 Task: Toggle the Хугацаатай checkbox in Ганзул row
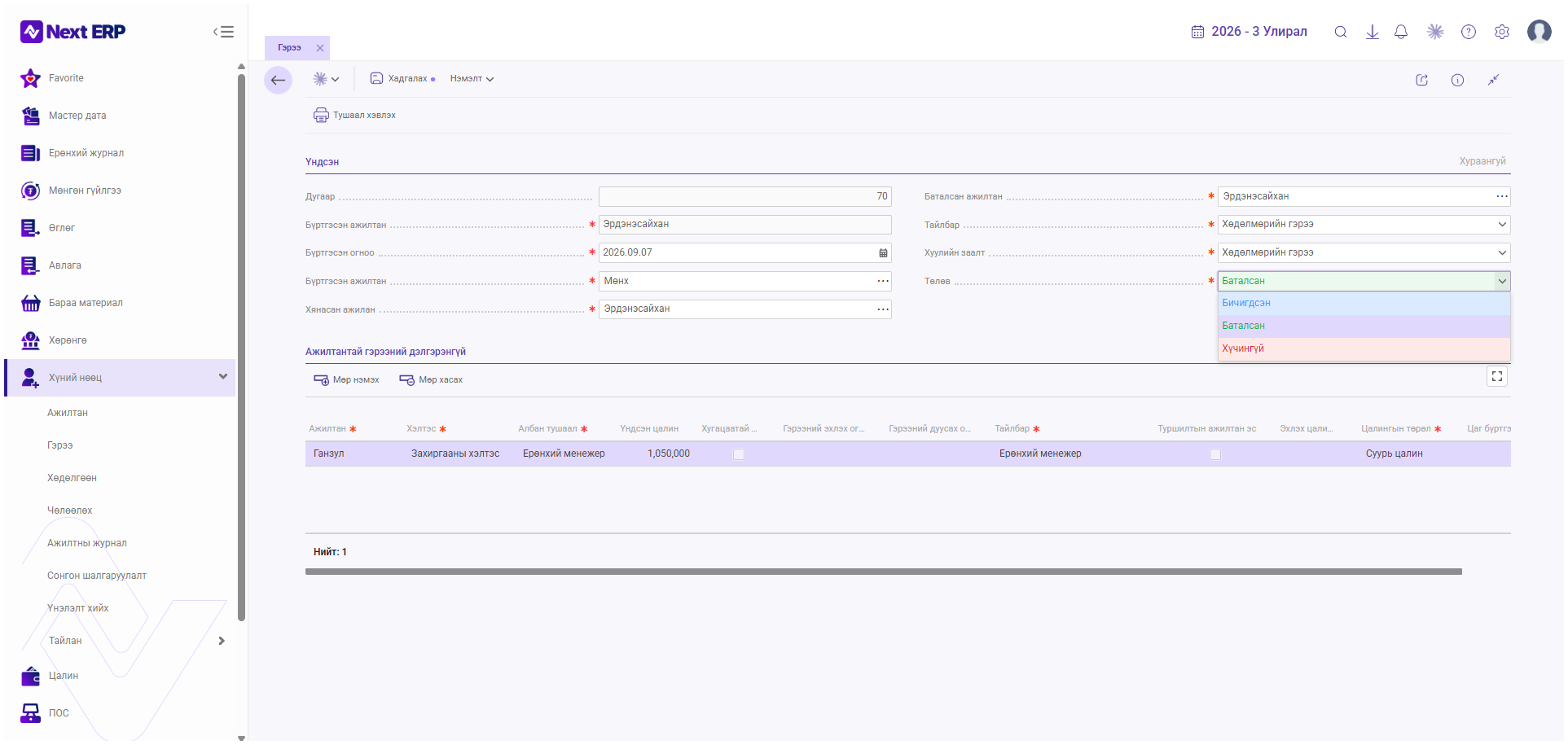(x=739, y=454)
